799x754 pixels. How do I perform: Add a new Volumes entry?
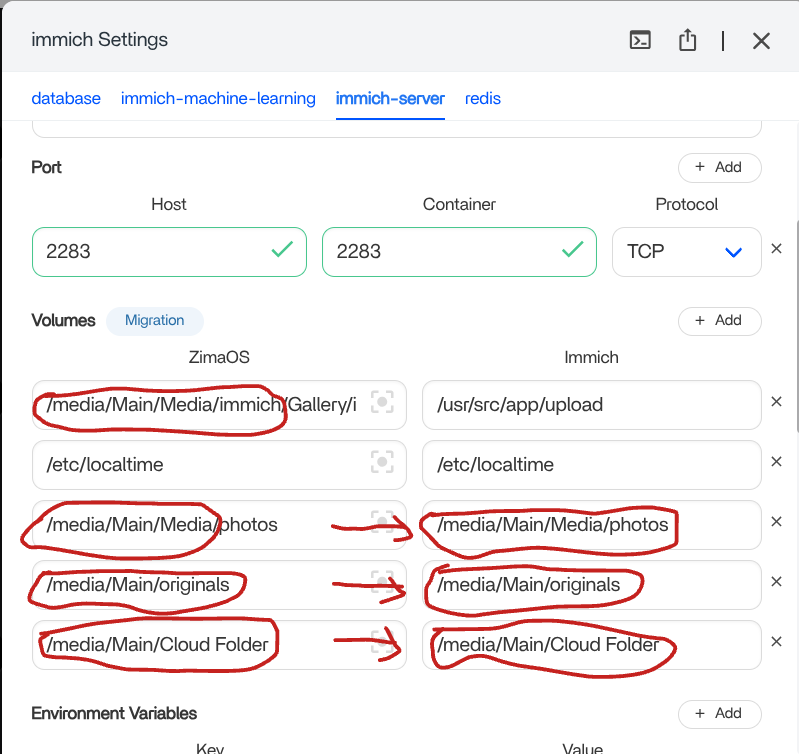tap(720, 321)
